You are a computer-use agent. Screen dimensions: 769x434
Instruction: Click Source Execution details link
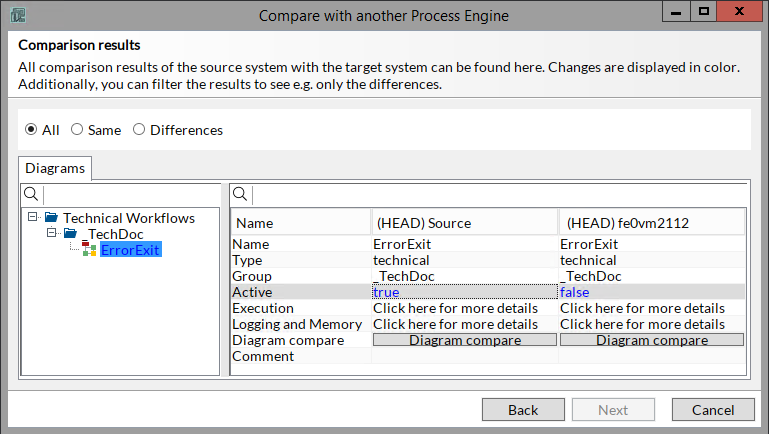click(455, 308)
